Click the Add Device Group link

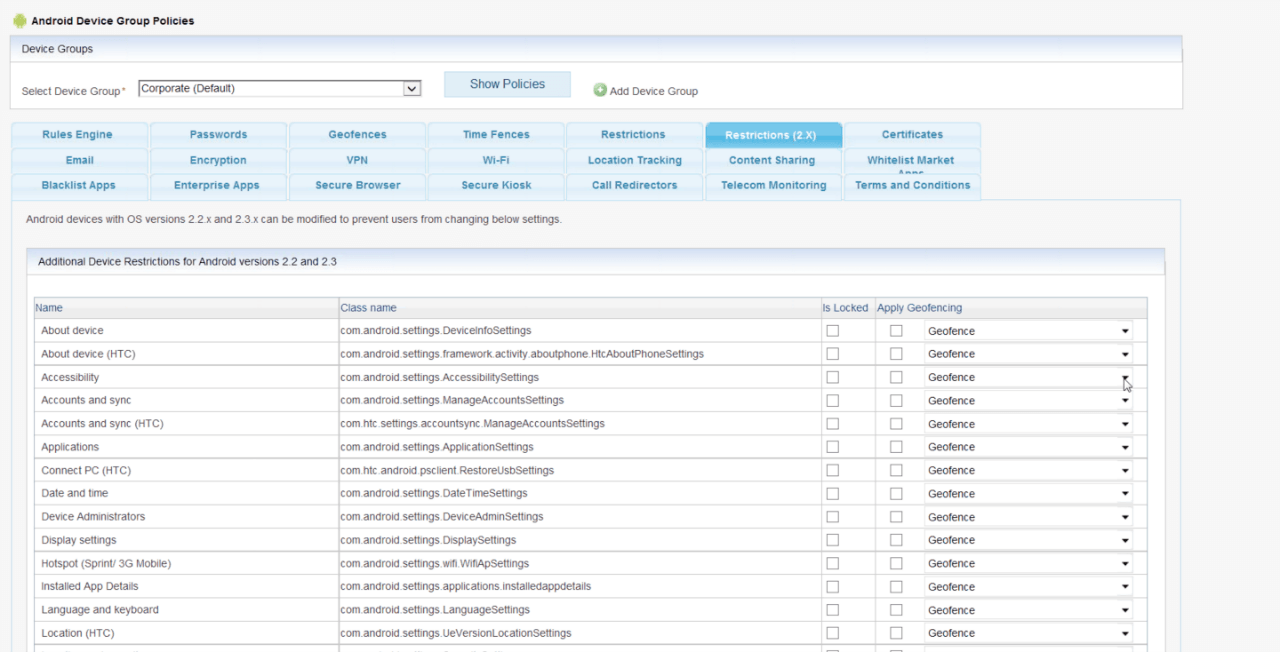[x=653, y=91]
